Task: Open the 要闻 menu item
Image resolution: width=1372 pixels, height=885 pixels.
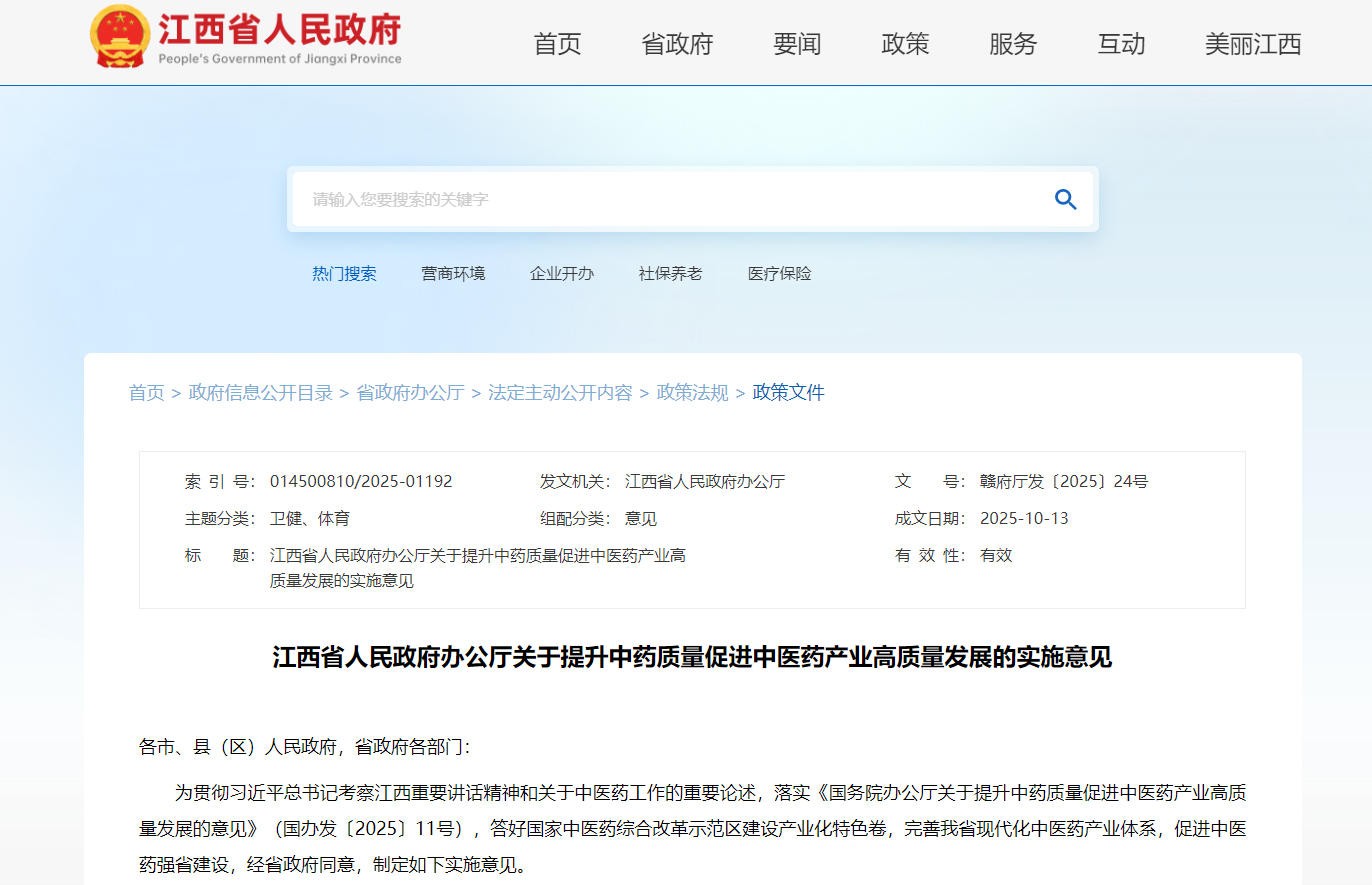Action: (x=796, y=44)
